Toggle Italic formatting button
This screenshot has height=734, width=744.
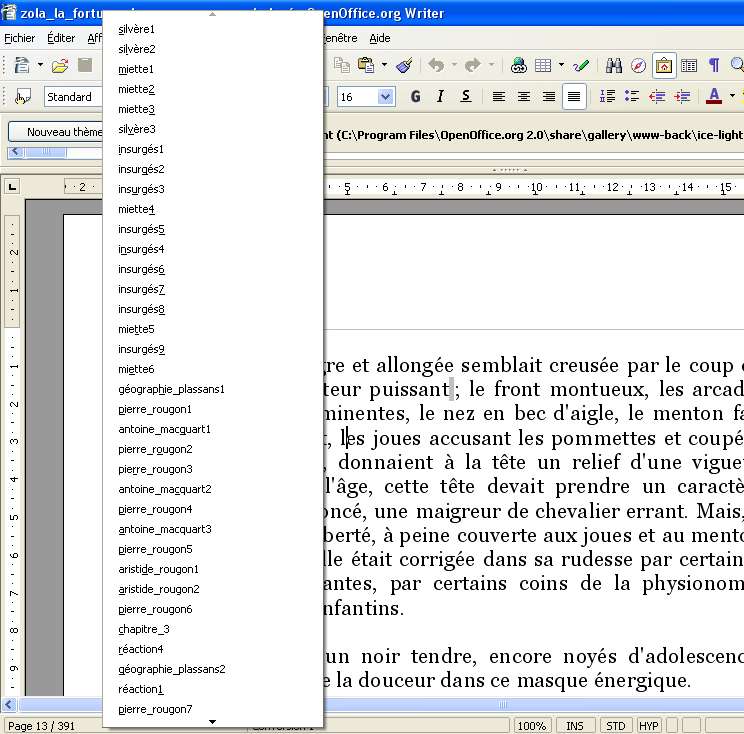coord(440,97)
